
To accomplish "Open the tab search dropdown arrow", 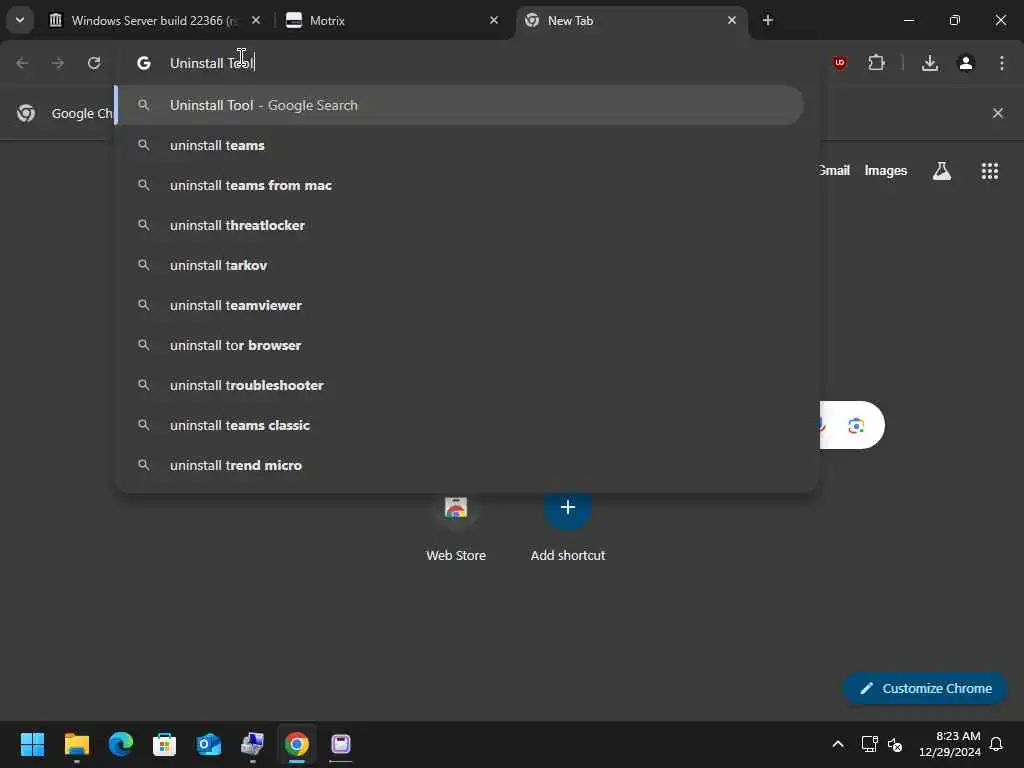I will [20, 20].
